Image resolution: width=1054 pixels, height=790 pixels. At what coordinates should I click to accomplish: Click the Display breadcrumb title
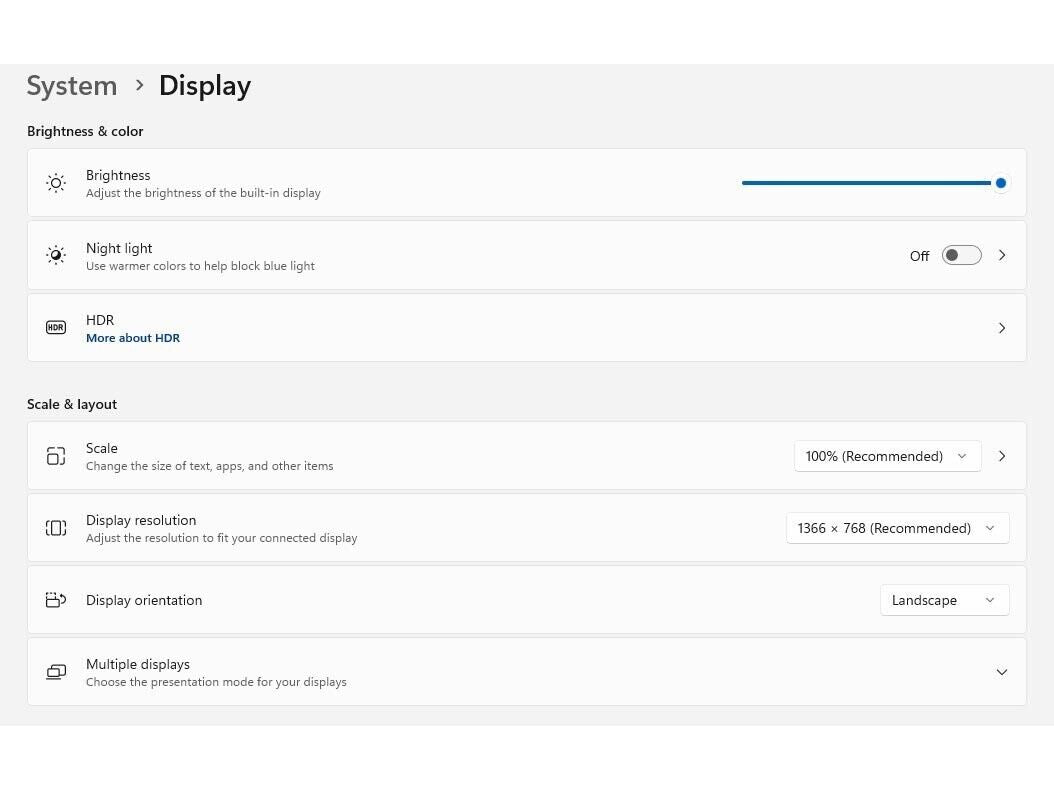pos(204,86)
